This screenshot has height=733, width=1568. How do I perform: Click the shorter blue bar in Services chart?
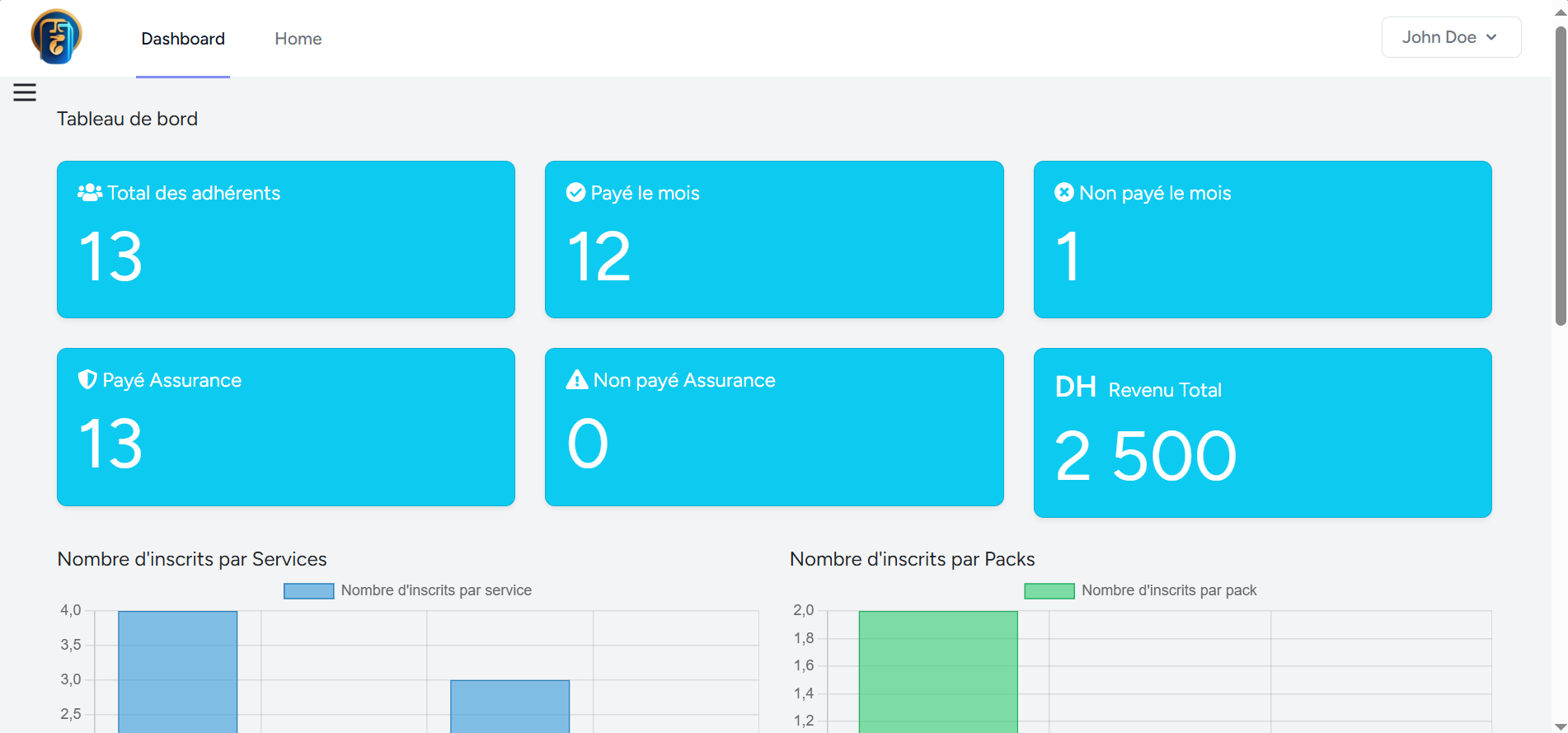510,707
